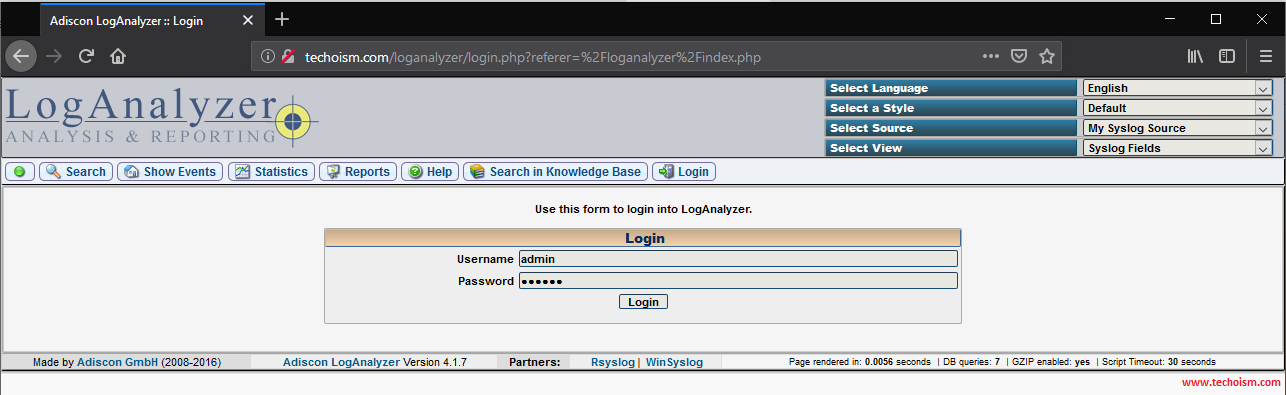Click 'Use this form to login' text
This screenshot has height=395, width=1286.
click(643, 210)
